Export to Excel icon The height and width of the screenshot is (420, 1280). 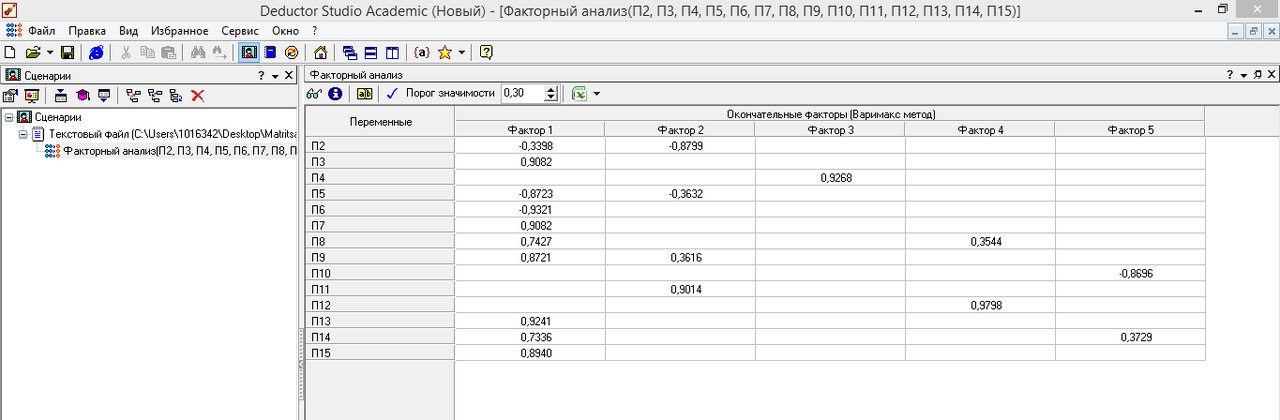tap(579, 93)
